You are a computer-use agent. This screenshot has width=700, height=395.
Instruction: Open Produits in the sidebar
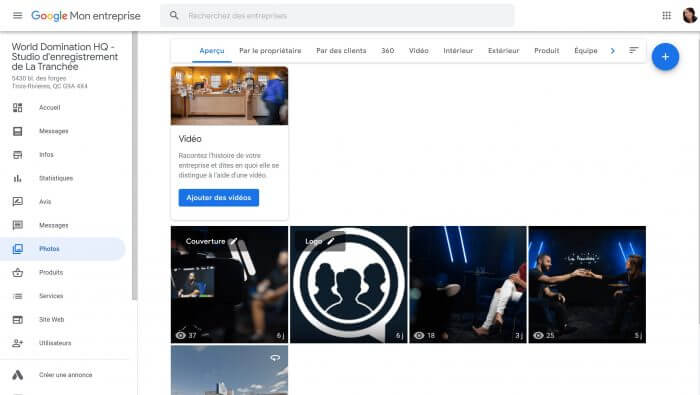click(51, 272)
